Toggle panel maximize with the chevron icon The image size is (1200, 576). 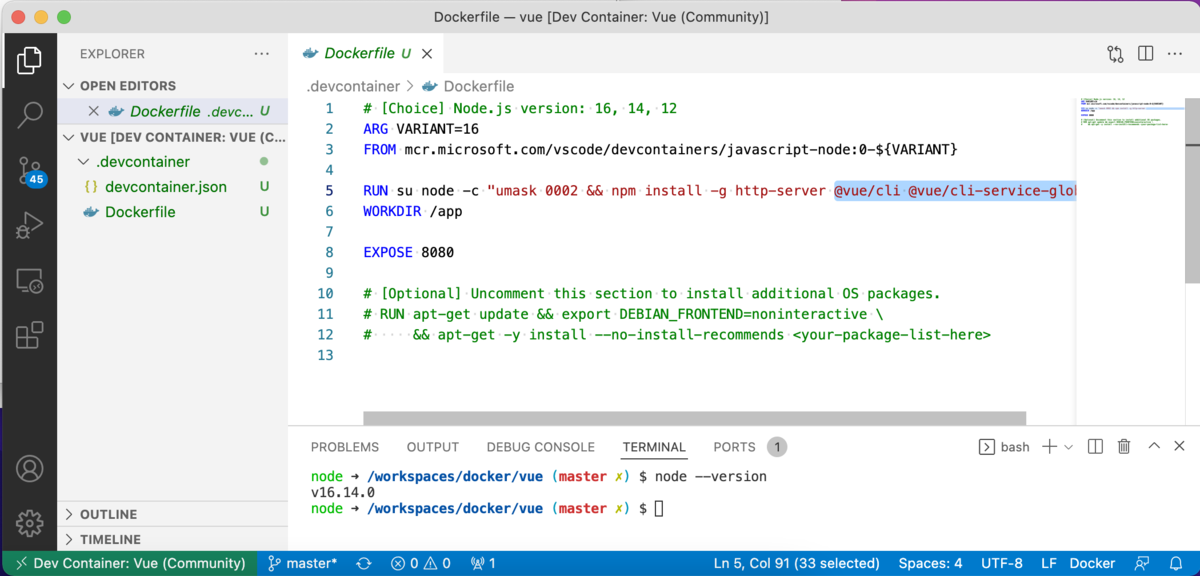(x=1152, y=446)
